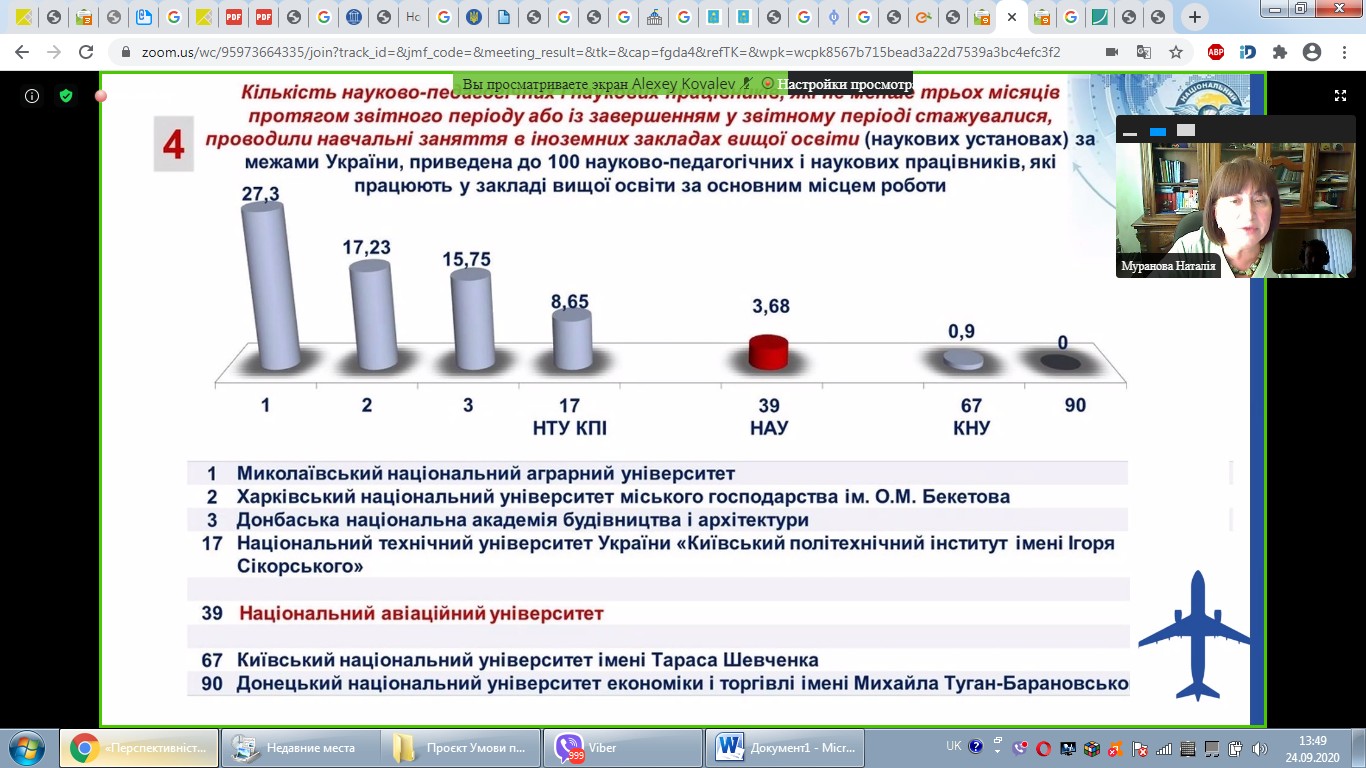
Task: Enter full screen with the expand arrows icon
Action: click(1340, 96)
